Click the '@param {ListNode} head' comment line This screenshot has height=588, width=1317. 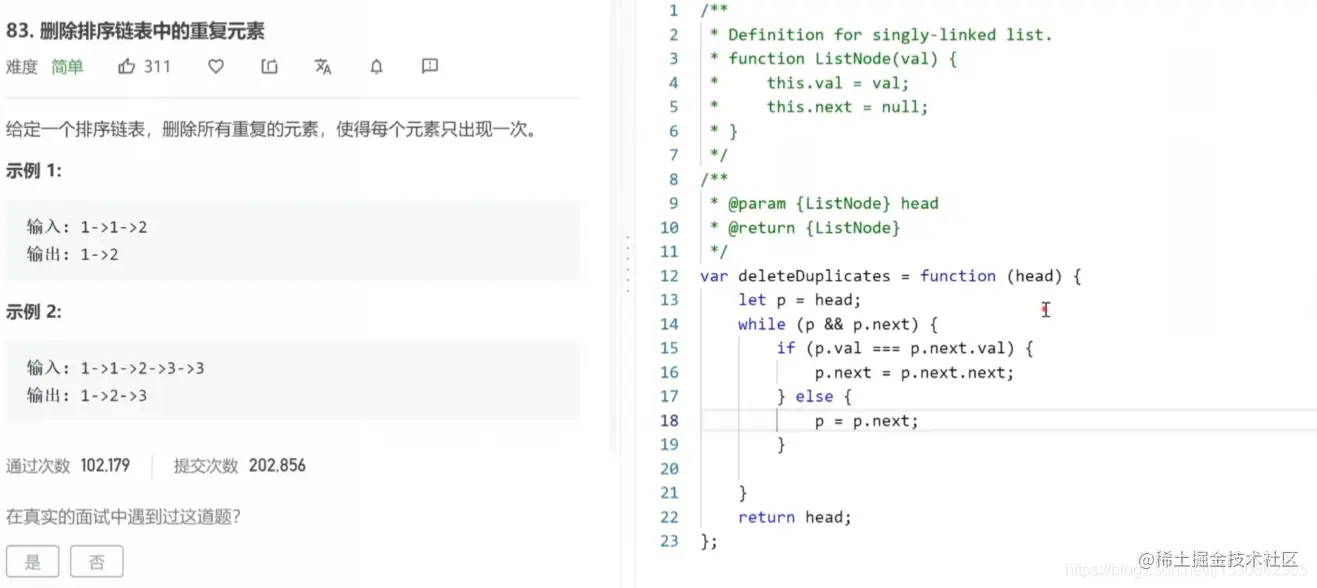(x=833, y=203)
